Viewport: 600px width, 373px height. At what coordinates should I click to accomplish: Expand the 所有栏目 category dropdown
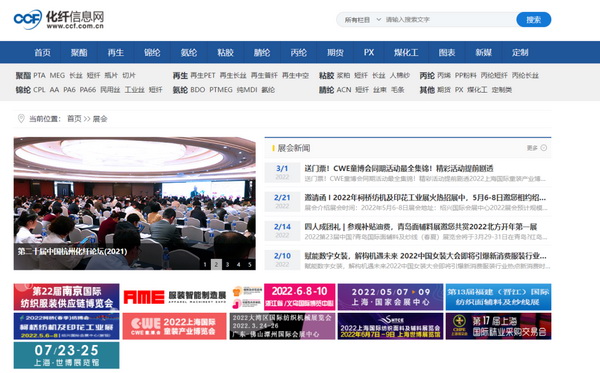click(x=362, y=20)
